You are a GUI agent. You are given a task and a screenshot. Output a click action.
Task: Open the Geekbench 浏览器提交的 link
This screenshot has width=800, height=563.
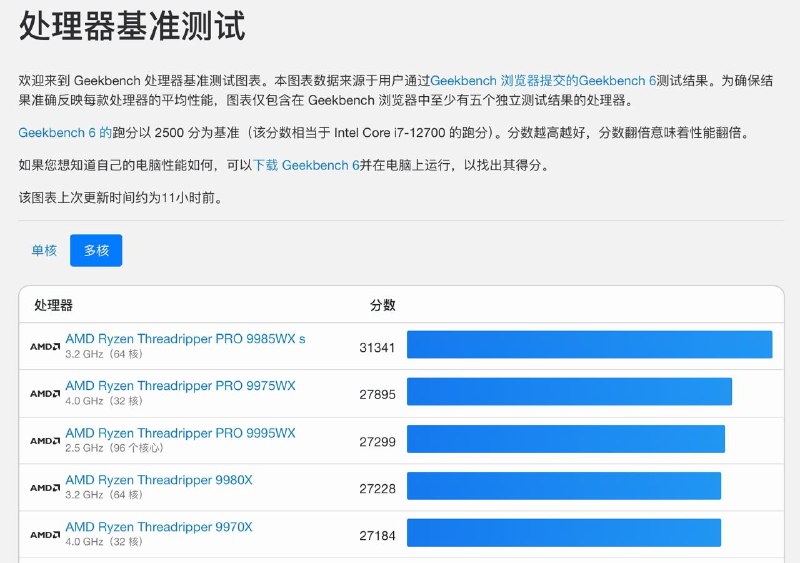click(x=504, y=80)
